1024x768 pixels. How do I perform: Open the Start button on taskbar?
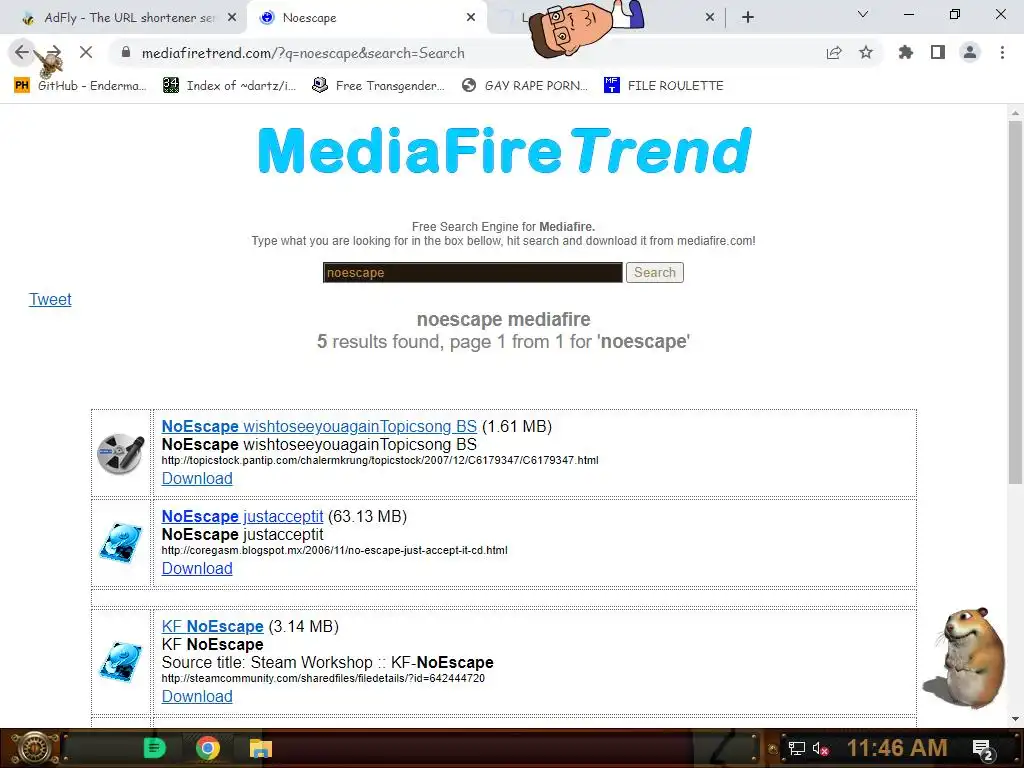pyautogui.click(x=33, y=748)
